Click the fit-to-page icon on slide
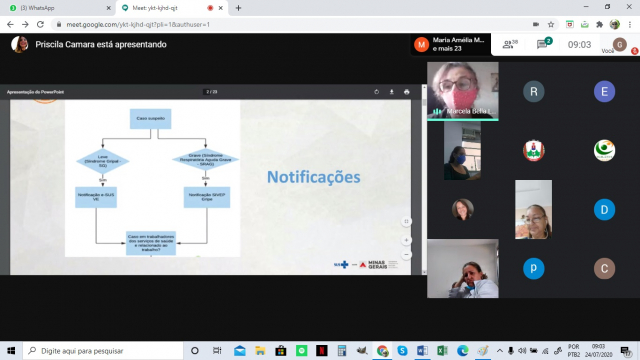This screenshot has width=640, height=360. pos(406,221)
